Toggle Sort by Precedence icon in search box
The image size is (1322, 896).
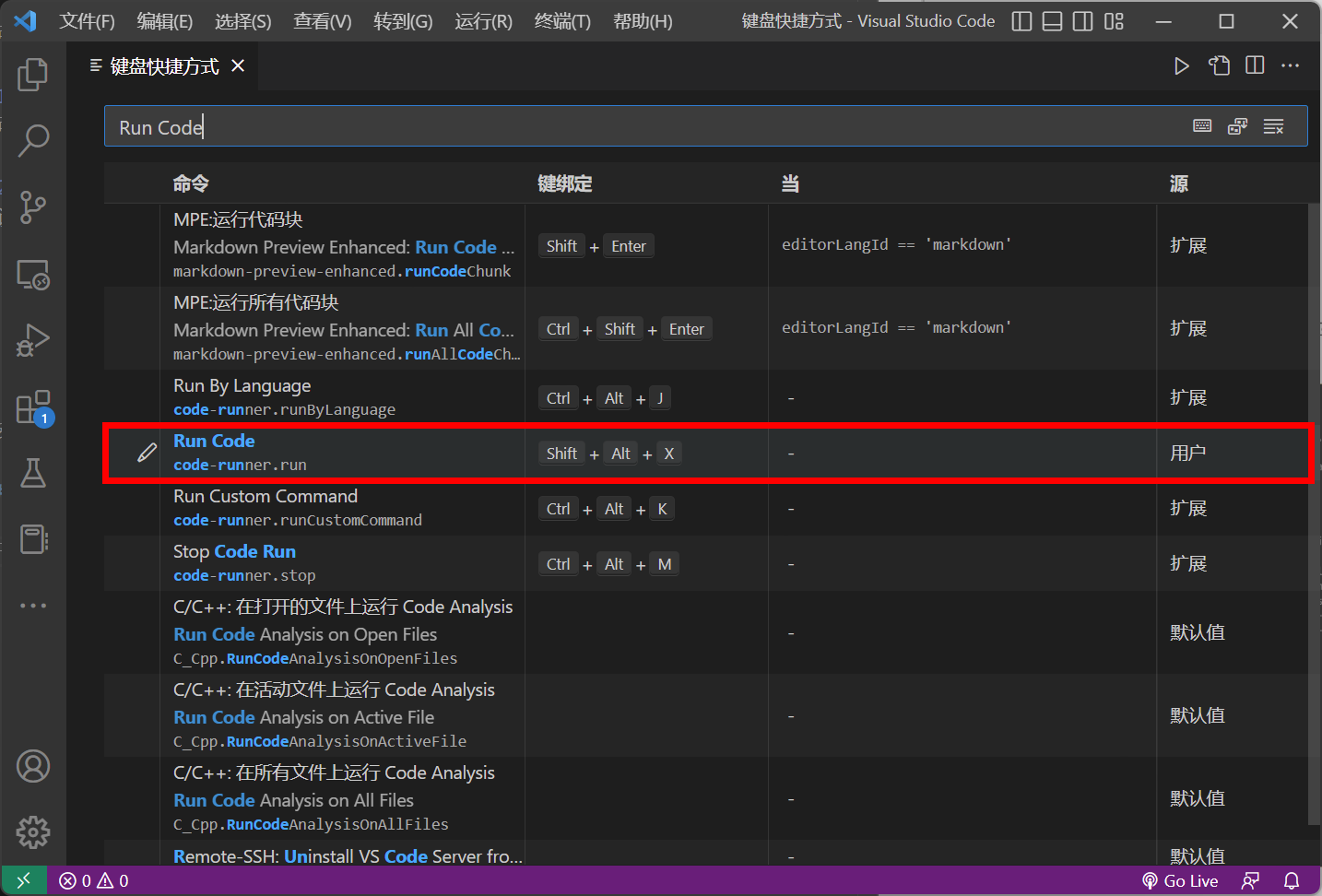click(x=1238, y=126)
